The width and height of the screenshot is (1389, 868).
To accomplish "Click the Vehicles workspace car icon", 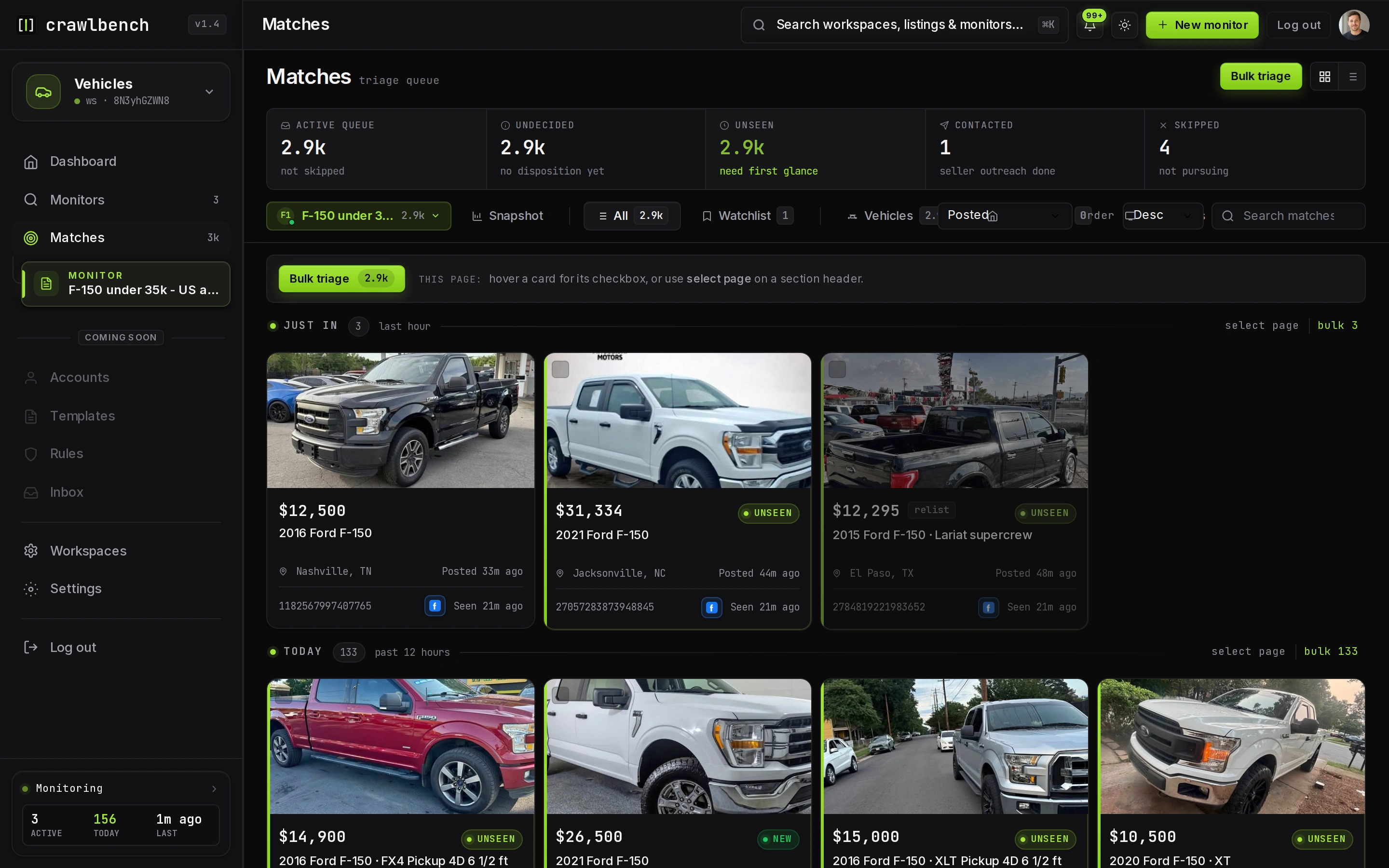I will [43, 92].
